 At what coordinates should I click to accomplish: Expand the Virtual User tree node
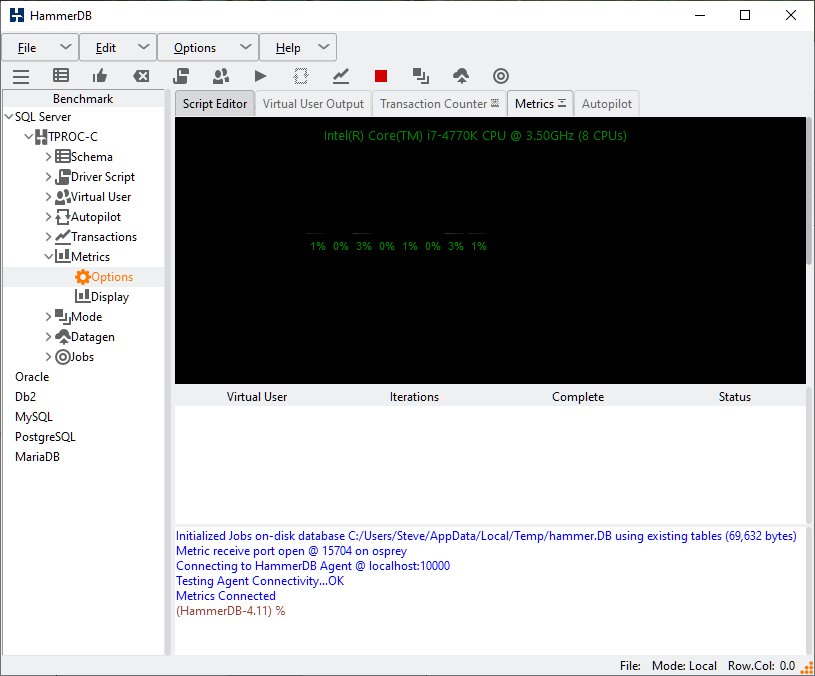click(x=49, y=197)
